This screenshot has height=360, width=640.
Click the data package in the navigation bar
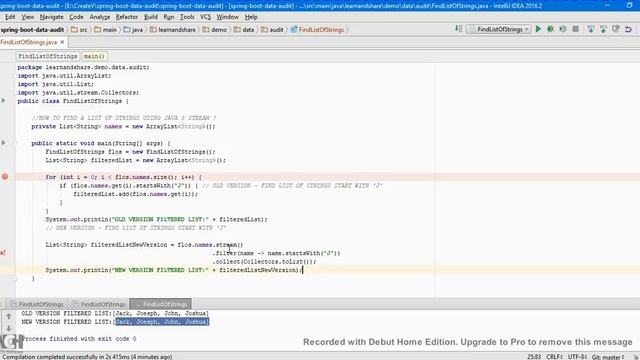(x=244, y=29)
